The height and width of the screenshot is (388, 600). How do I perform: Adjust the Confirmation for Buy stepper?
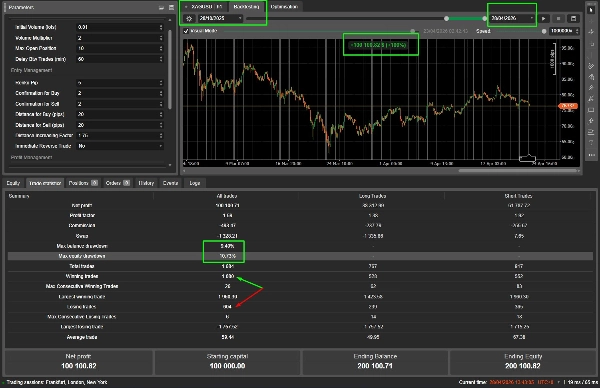[161, 93]
